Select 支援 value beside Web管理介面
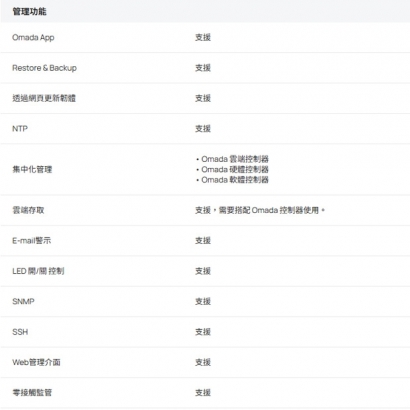Image resolution: width=410 pixels, height=410 pixels. [x=203, y=362]
